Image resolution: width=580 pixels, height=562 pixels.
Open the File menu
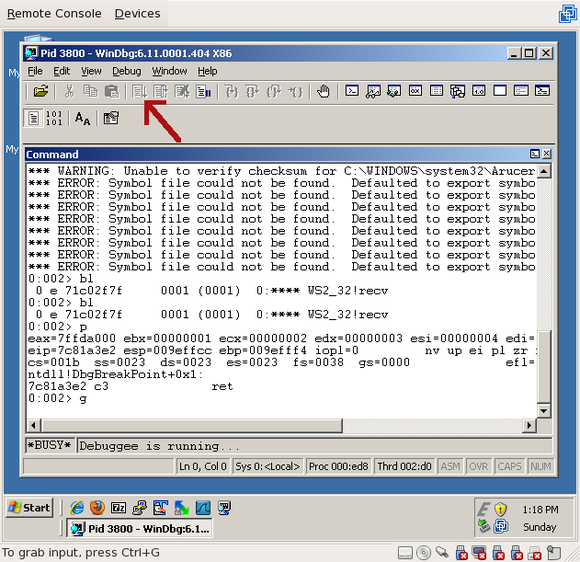coord(35,71)
